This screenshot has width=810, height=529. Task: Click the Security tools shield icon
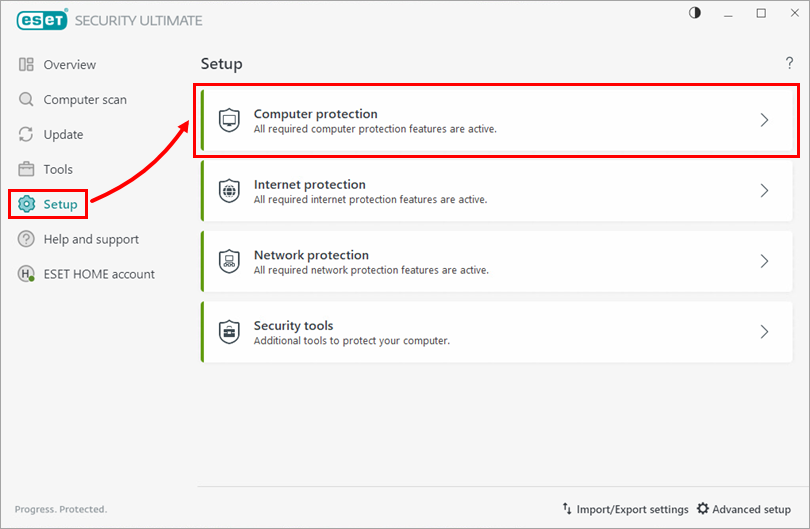tap(229, 332)
